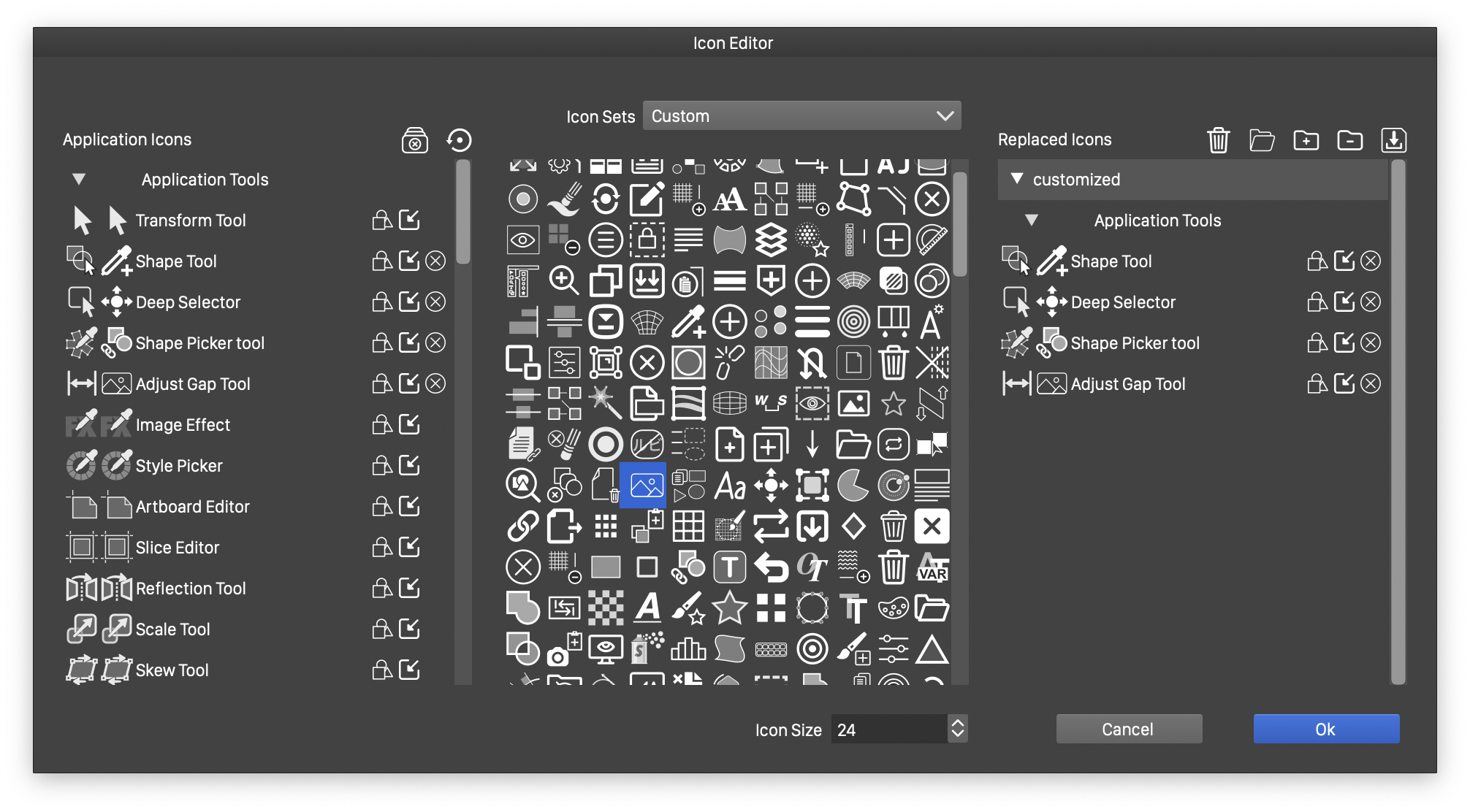Collapse the customized group
This screenshot has height=812, width=1470.
click(x=1017, y=179)
